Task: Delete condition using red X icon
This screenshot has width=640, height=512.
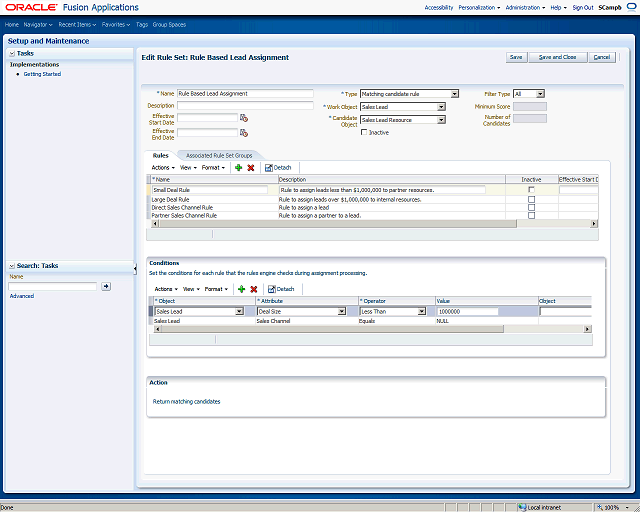Action: click(253, 289)
